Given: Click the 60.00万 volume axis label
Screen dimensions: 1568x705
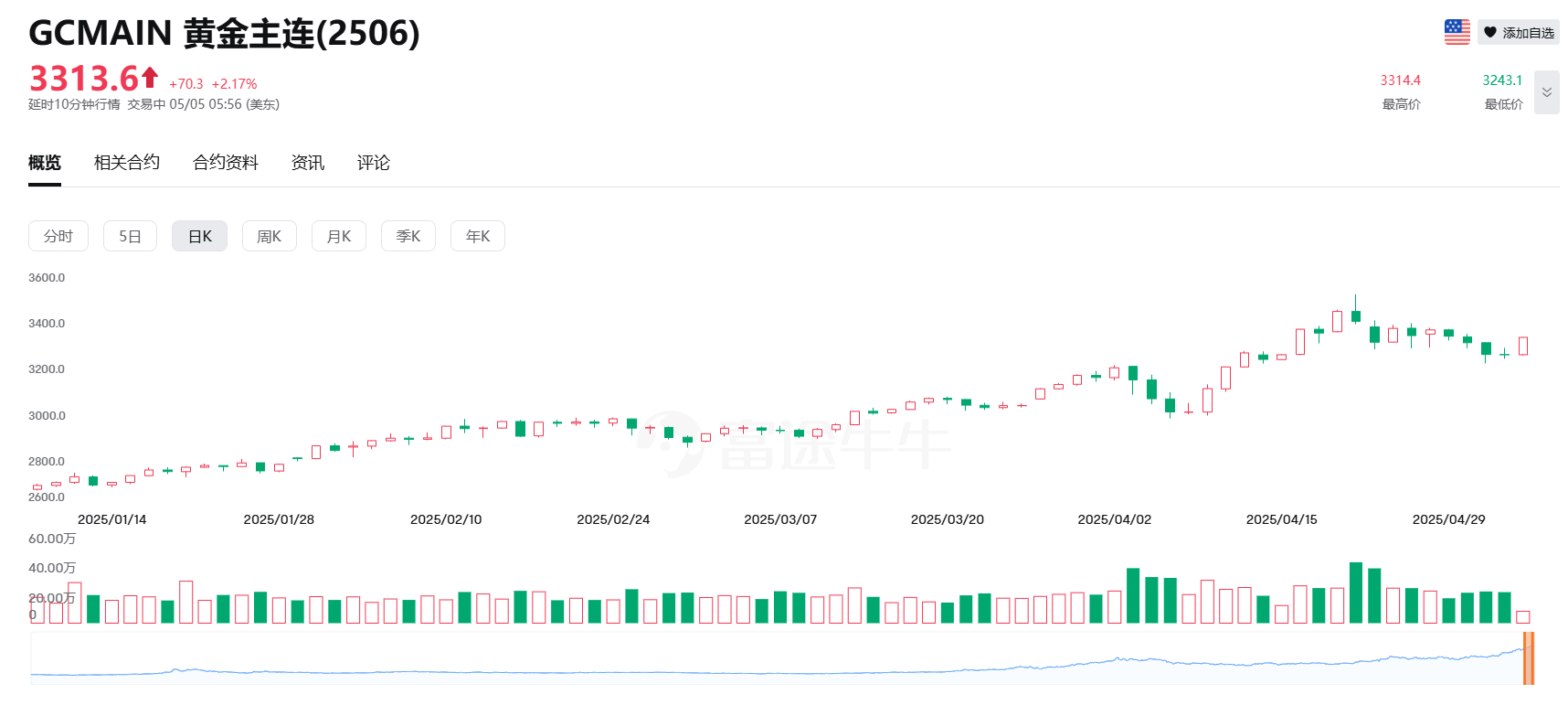Looking at the screenshot, I should [x=52, y=539].
